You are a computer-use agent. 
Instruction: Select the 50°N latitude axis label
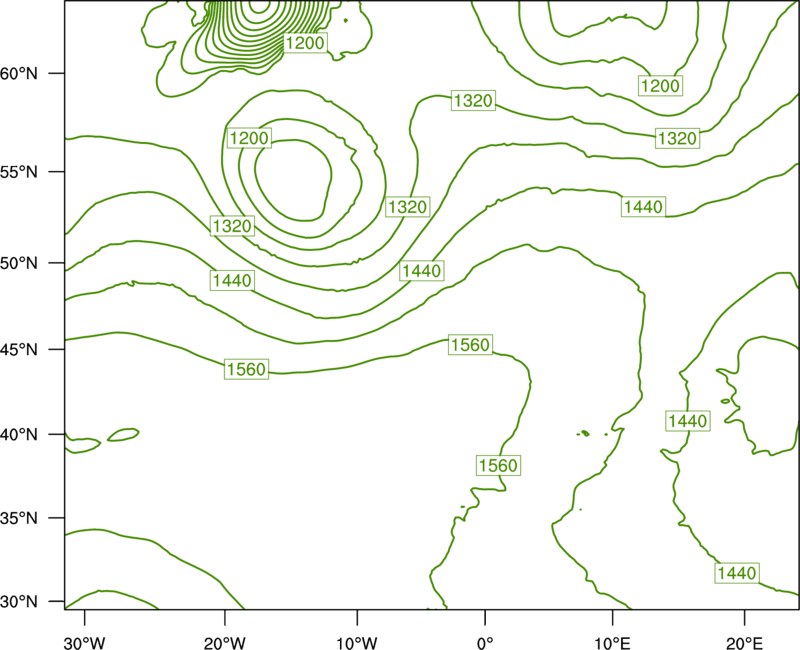tap(19, 263)
